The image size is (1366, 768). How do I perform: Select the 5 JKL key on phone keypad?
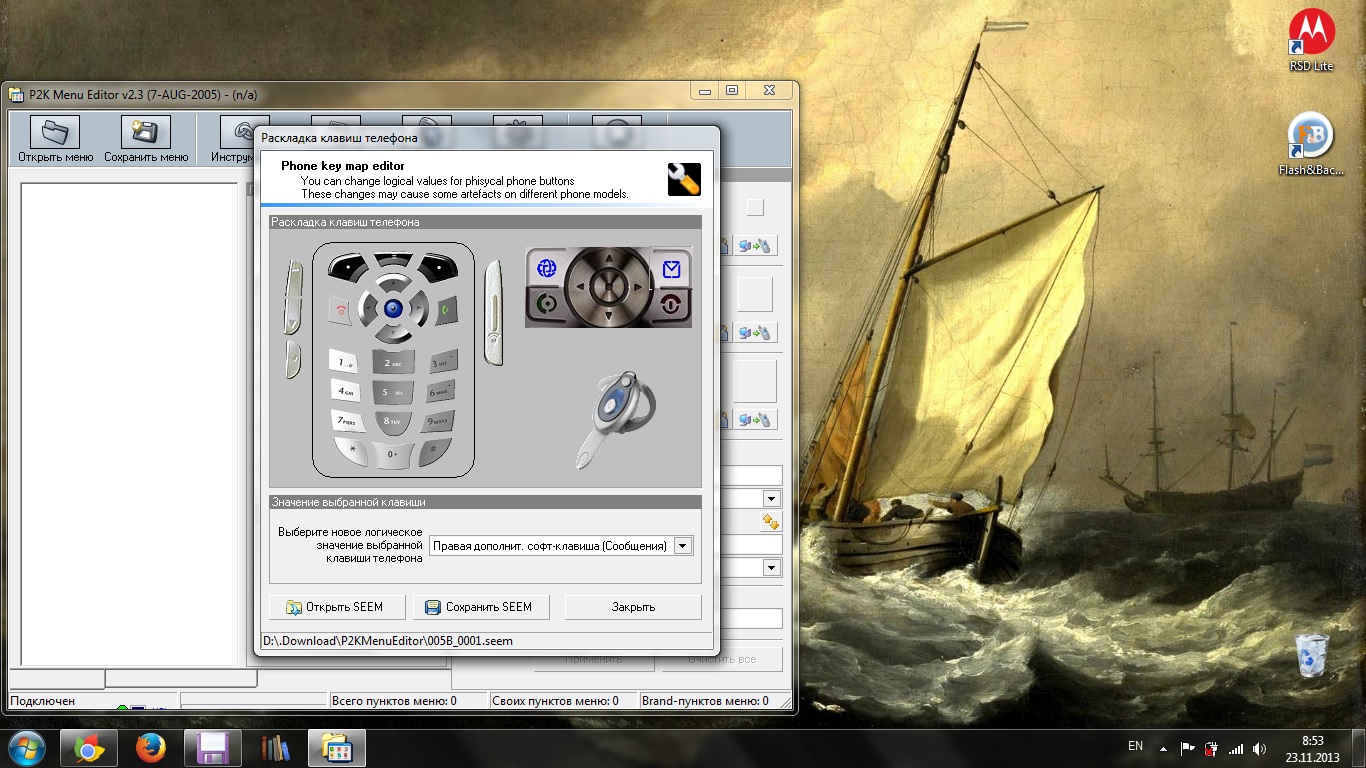tap(393, 394)
